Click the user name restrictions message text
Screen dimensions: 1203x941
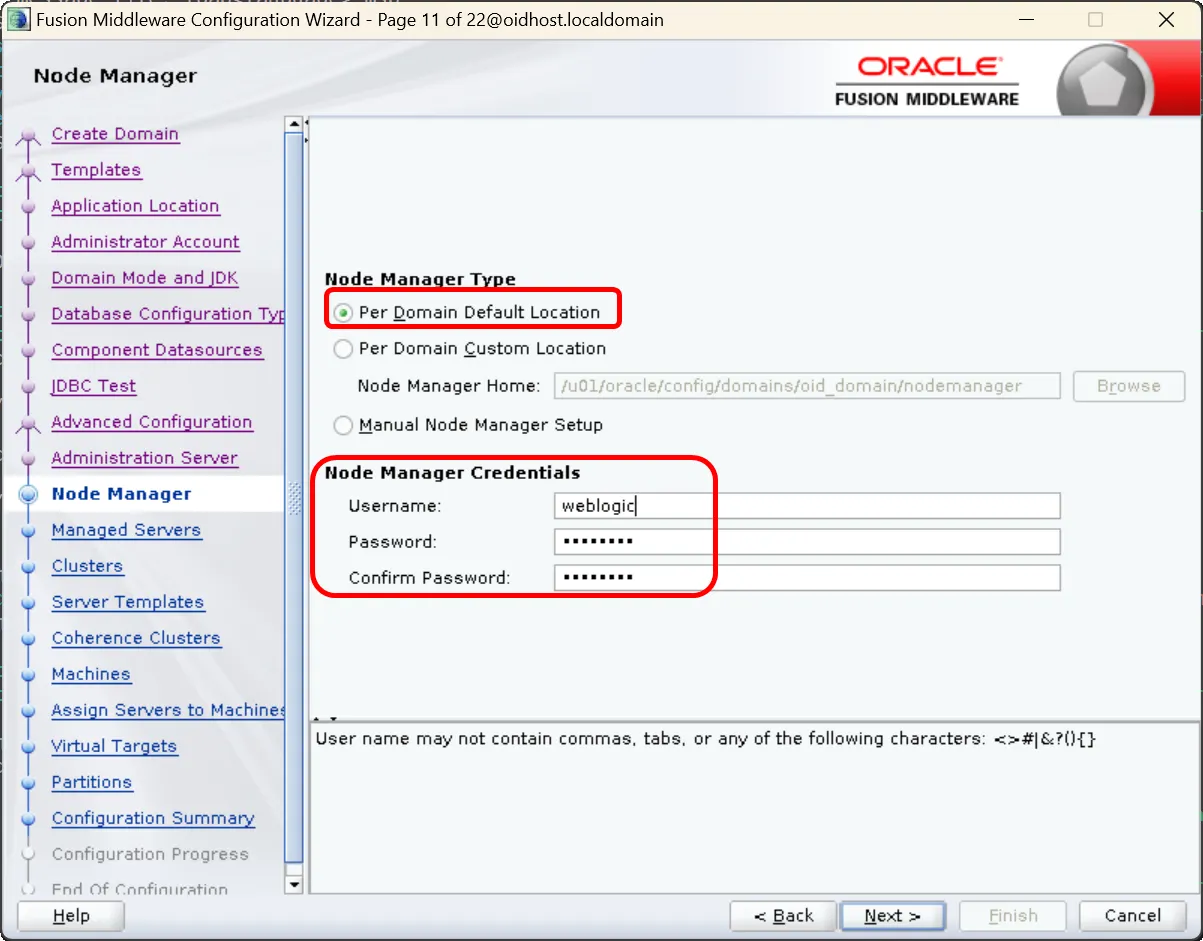tap(705, 740)
